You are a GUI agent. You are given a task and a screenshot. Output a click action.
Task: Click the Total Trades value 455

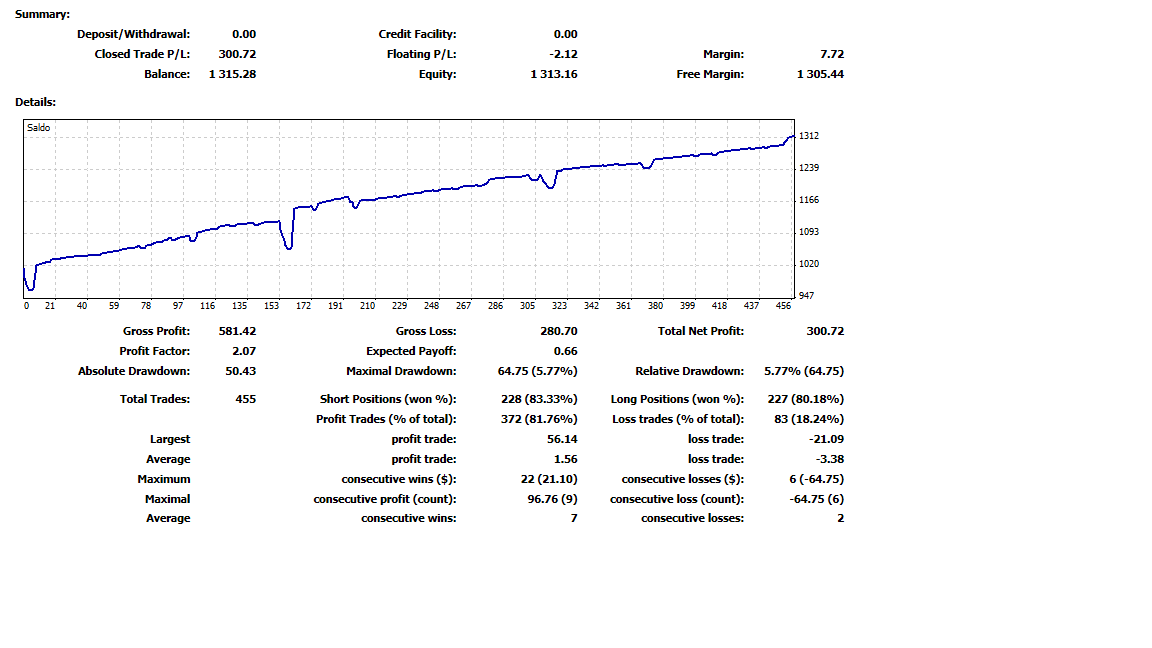[244, 399]
